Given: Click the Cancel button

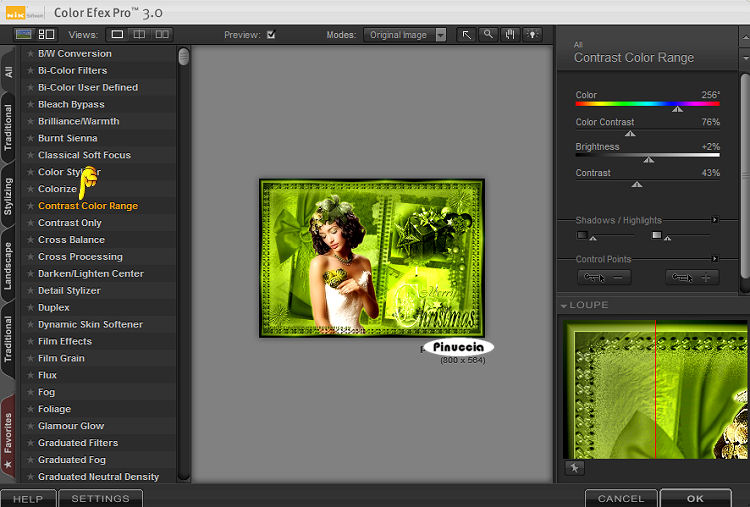Looking at the screenshot, I should pos(621,498).
